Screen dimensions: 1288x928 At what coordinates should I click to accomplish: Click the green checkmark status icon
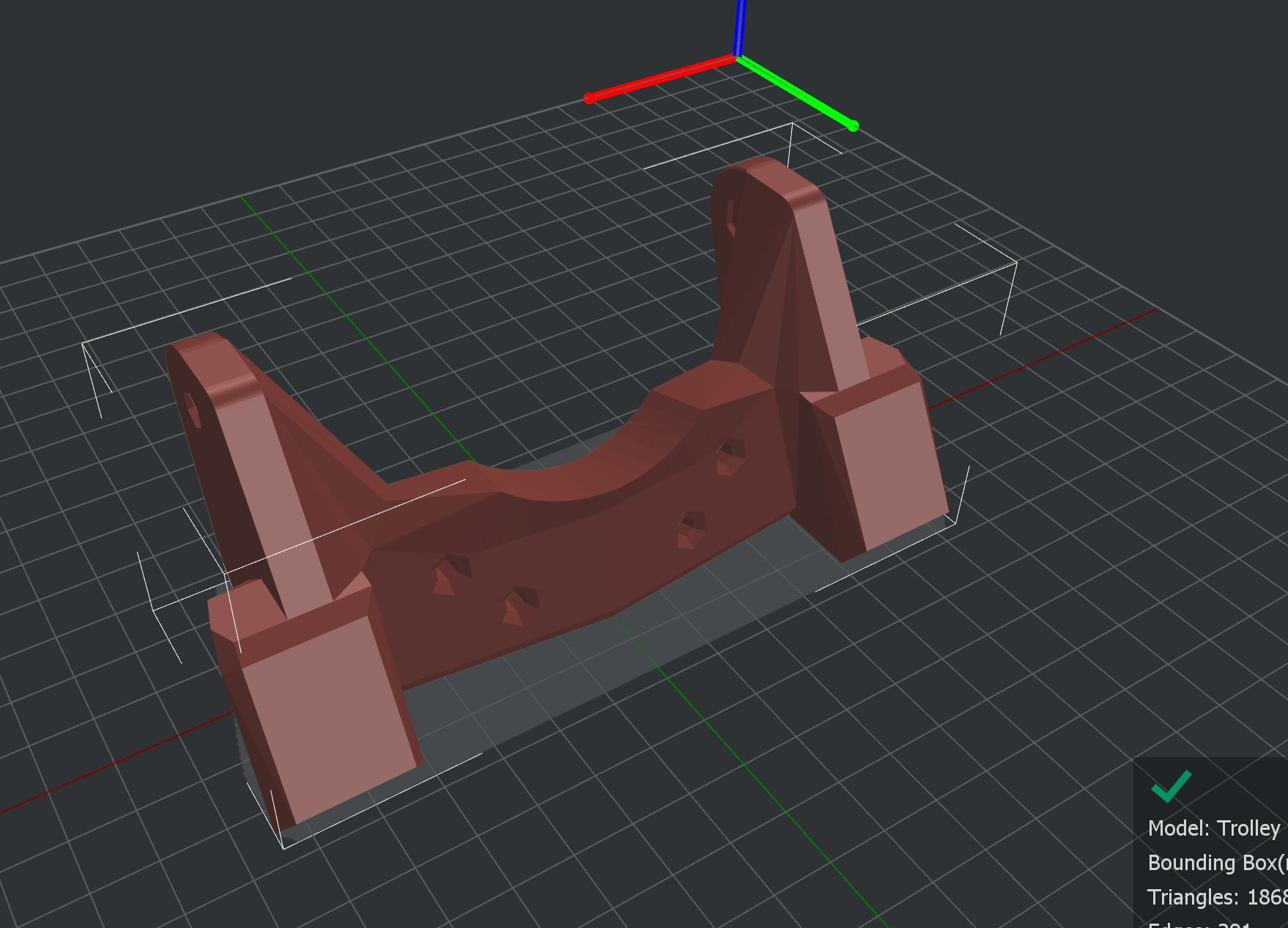pyautogui.click(x=1171, y=787)
